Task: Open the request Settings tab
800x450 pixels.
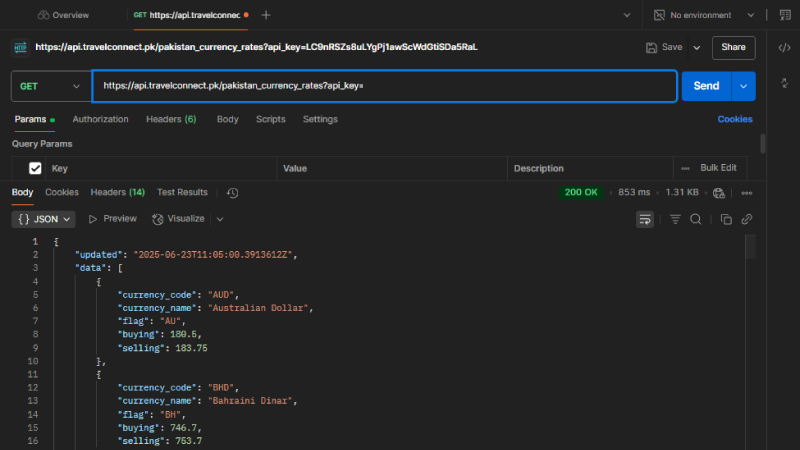Action: click(x=320, y=119)
